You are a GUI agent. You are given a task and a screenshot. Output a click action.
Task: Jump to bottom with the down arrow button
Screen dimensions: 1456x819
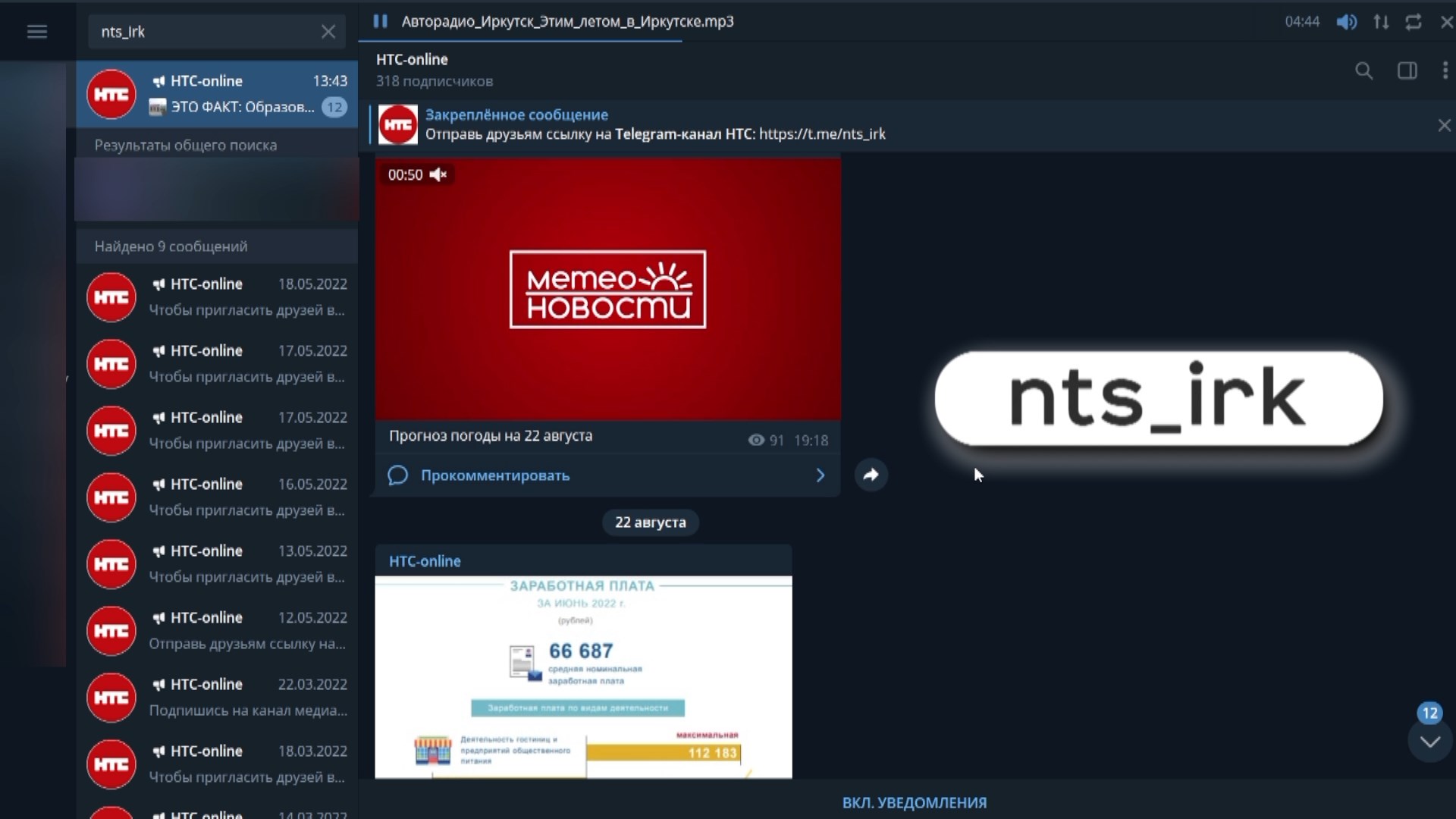[x=1430, y=742]
